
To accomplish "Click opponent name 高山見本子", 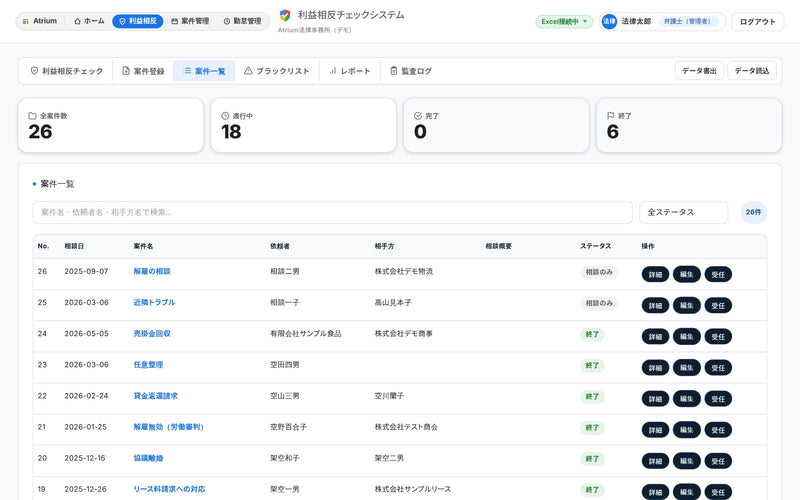I will (393, 303).
